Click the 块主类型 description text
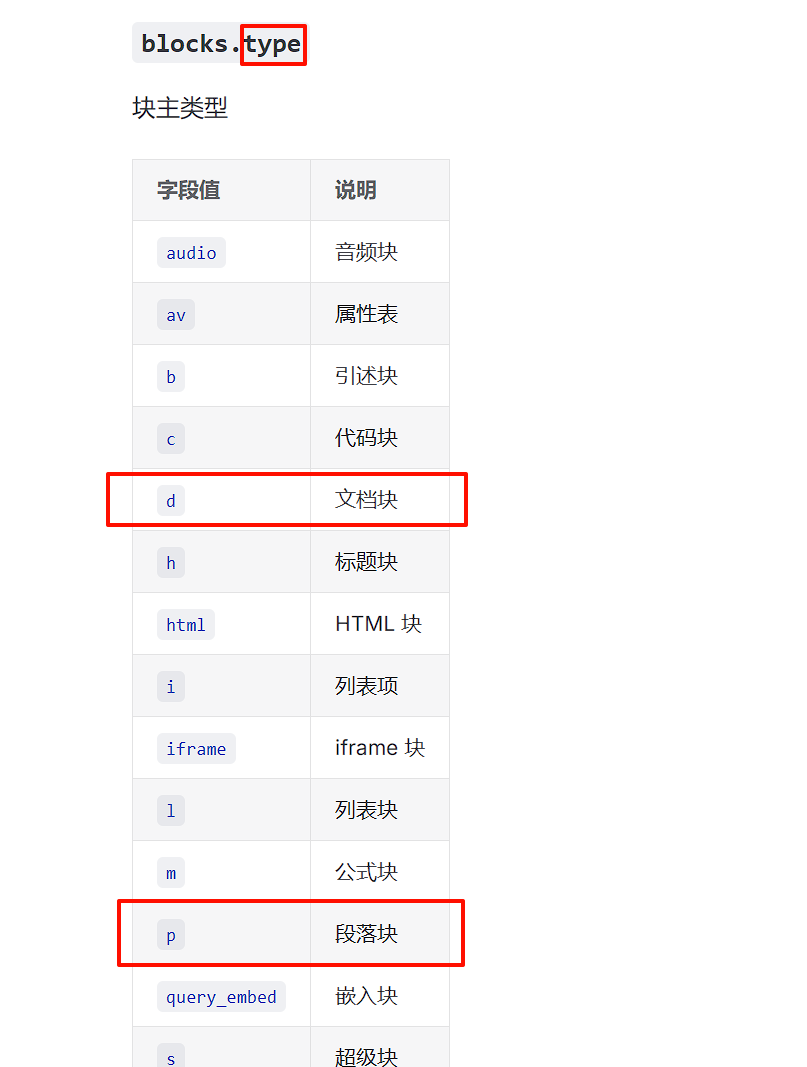This screenshot has height=1067, width=807. 180,108
